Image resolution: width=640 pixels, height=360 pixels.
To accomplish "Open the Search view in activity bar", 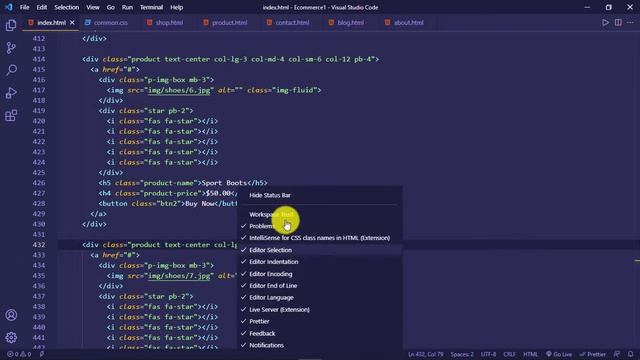I will coord(11,70).
